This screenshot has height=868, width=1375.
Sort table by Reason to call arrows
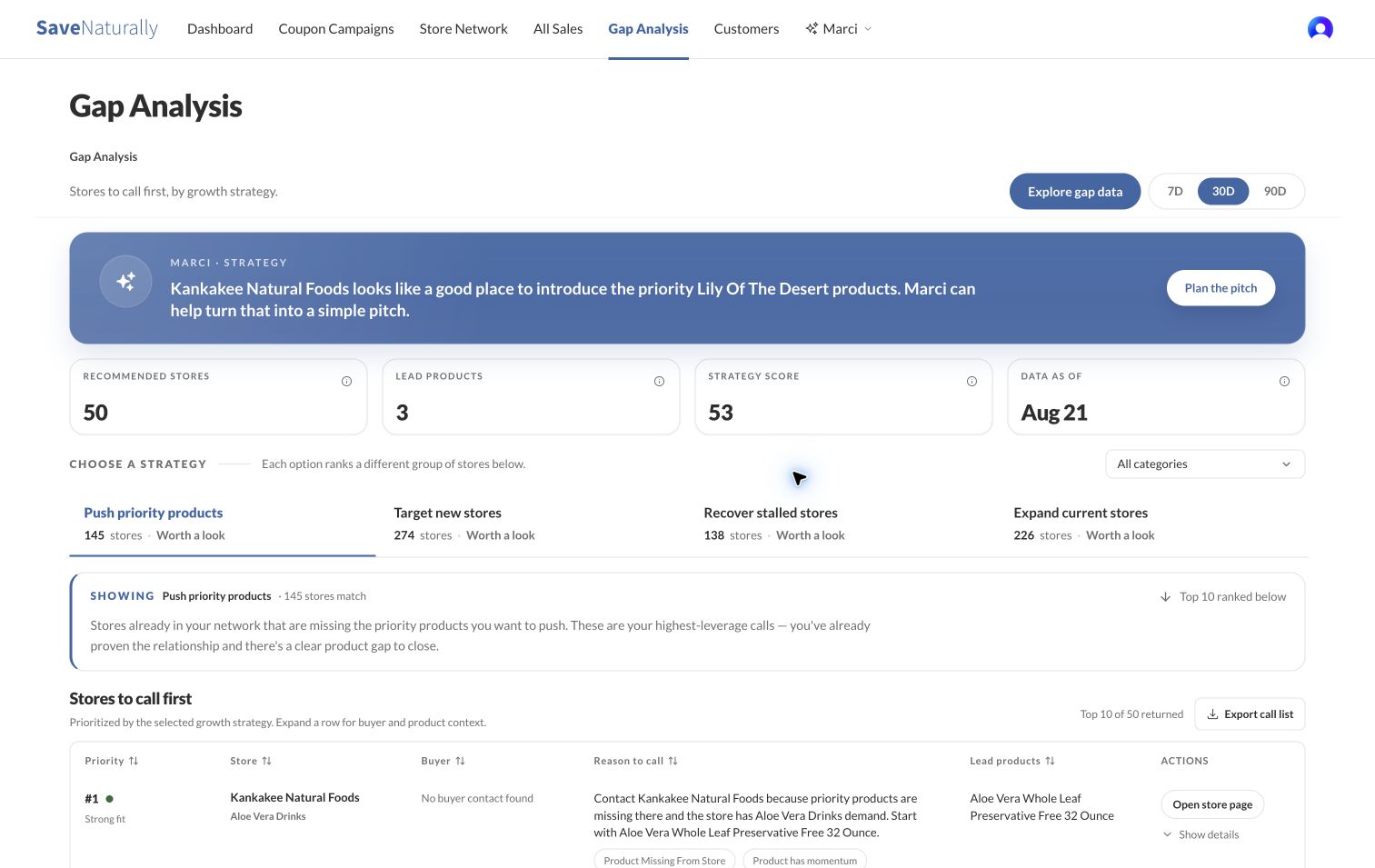point(673,761)
